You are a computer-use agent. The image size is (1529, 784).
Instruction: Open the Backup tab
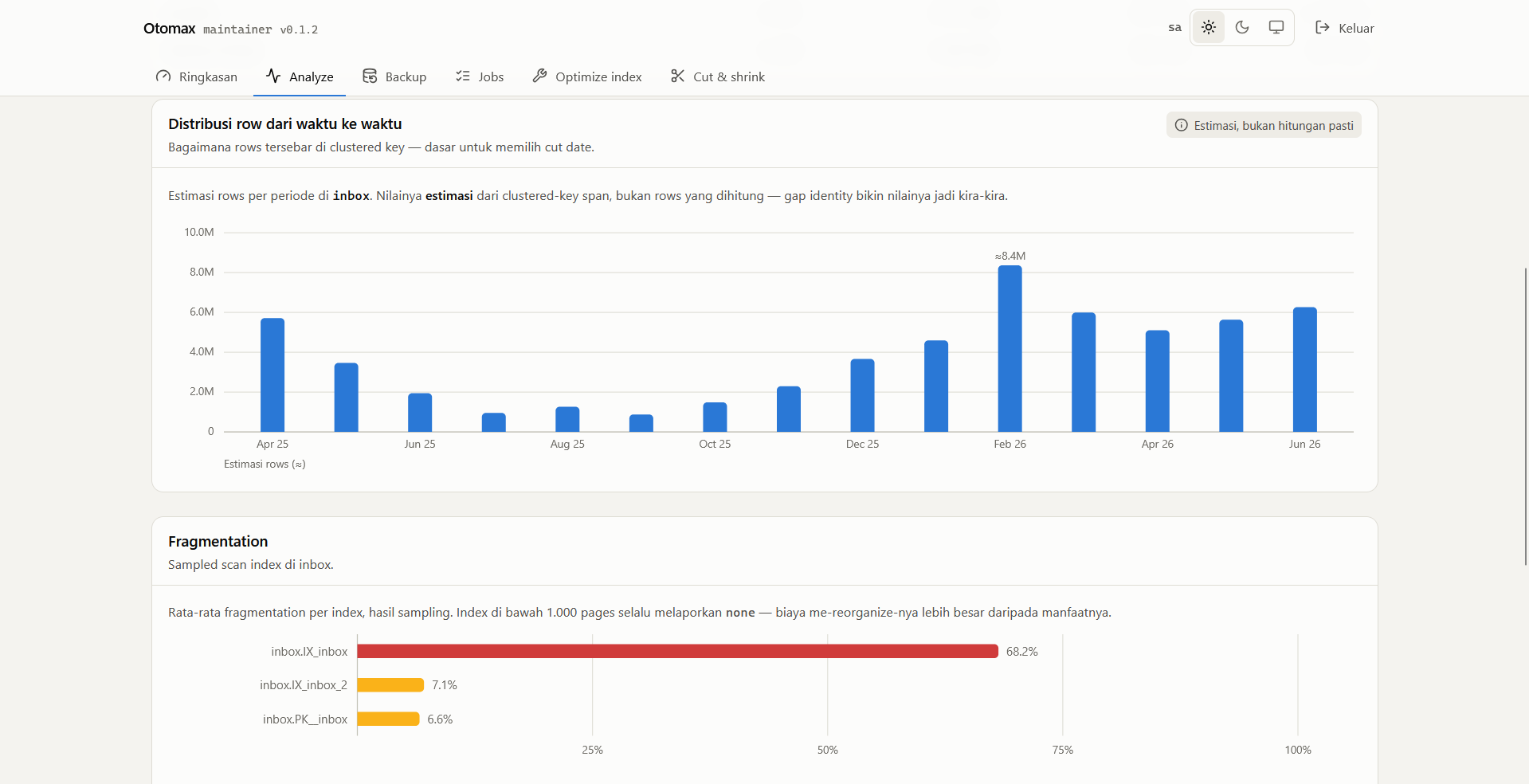click(x=394, y=76)
